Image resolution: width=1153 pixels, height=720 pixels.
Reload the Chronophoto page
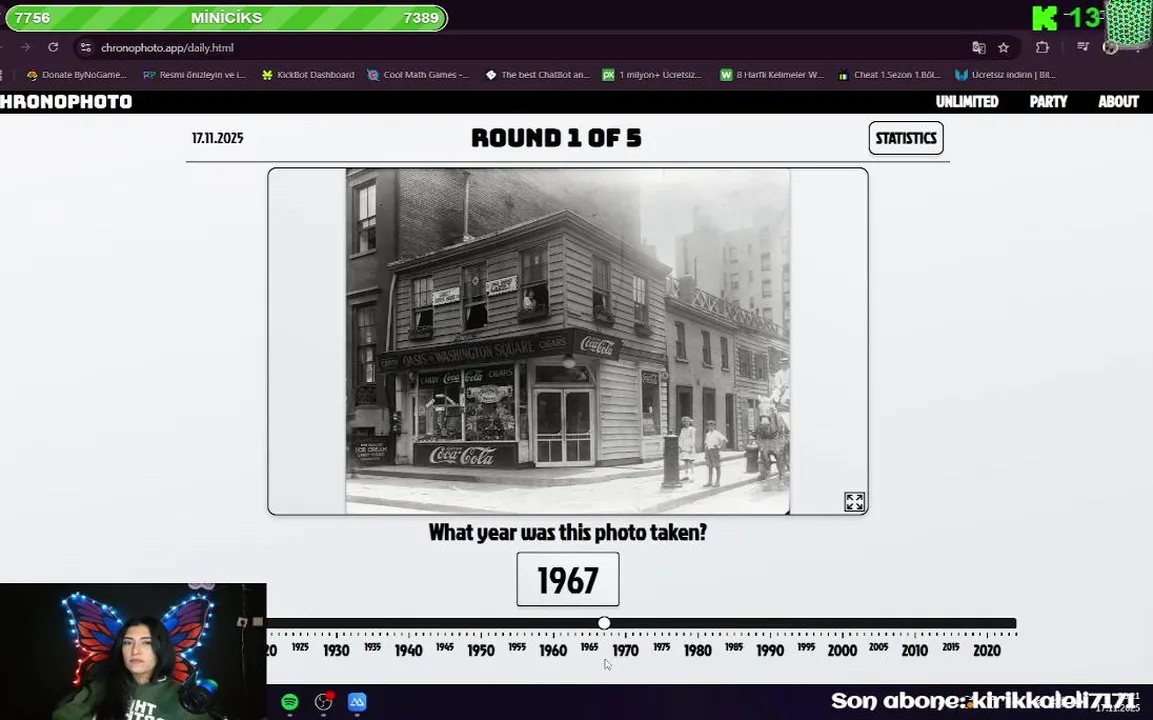pos(53,47)
